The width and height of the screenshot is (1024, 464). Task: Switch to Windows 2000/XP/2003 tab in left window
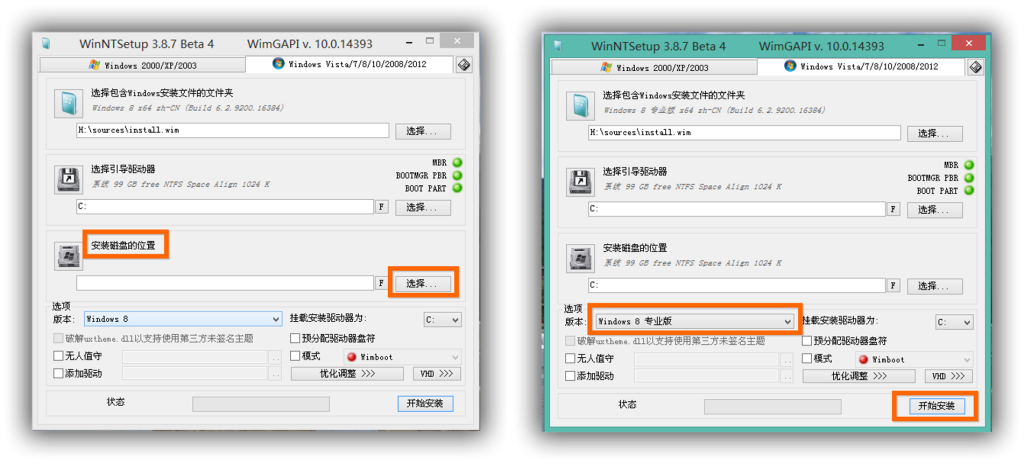click(142, 65)
